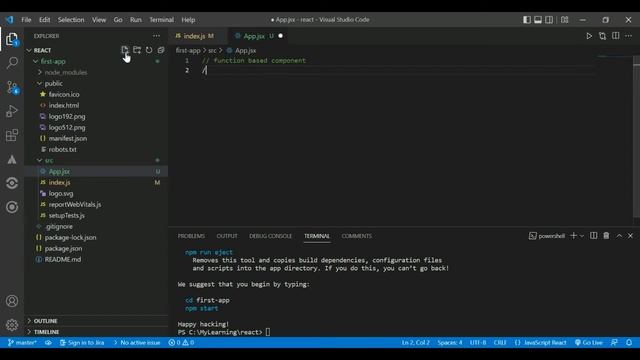Screen dimensions: 640x360
Task: Split the editor to the right
Action: pyautogui.click(x=616, y=36)
